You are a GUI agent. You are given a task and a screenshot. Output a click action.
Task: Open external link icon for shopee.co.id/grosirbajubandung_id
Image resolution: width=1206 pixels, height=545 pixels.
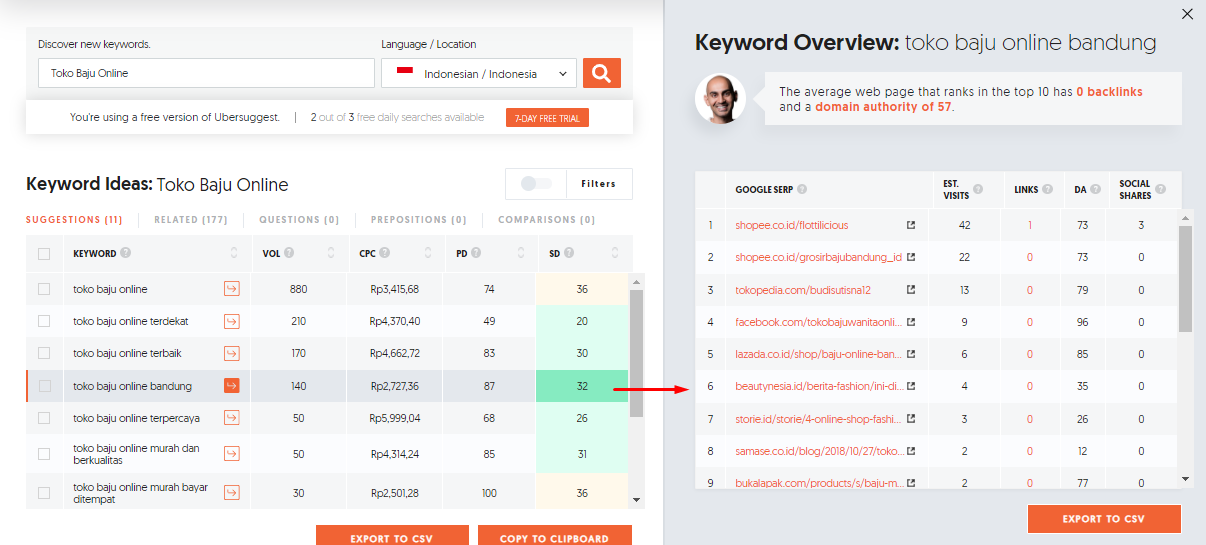pyautogui.click(x=911, y=257)
